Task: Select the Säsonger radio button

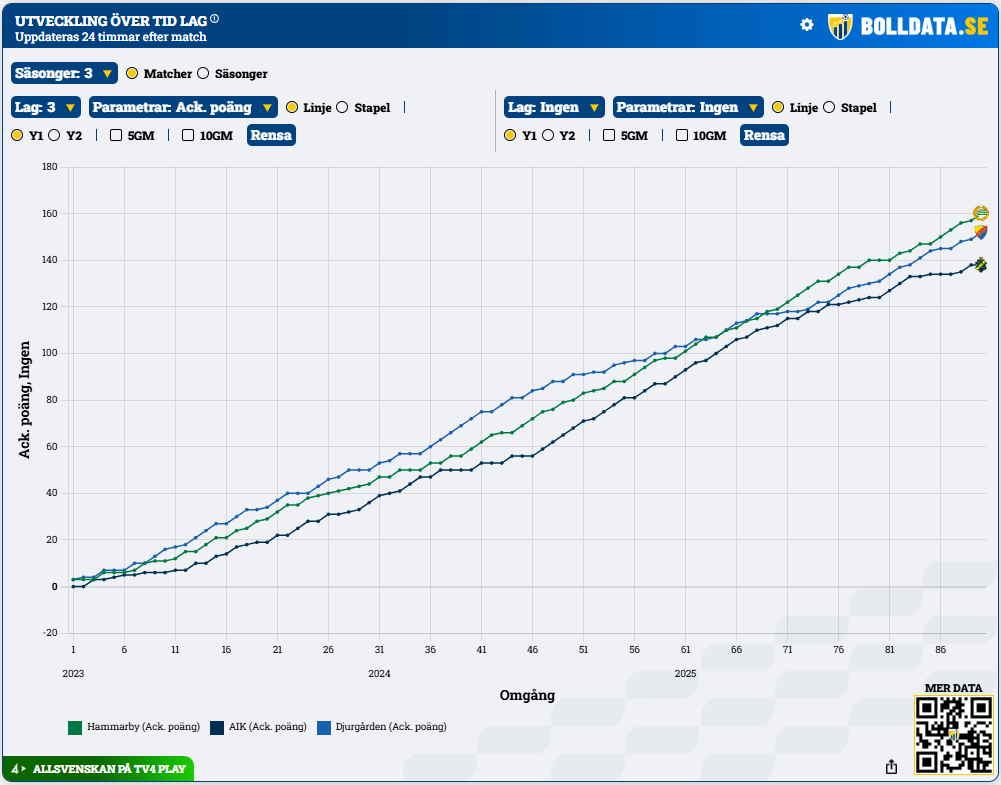Action: point(203,74)
